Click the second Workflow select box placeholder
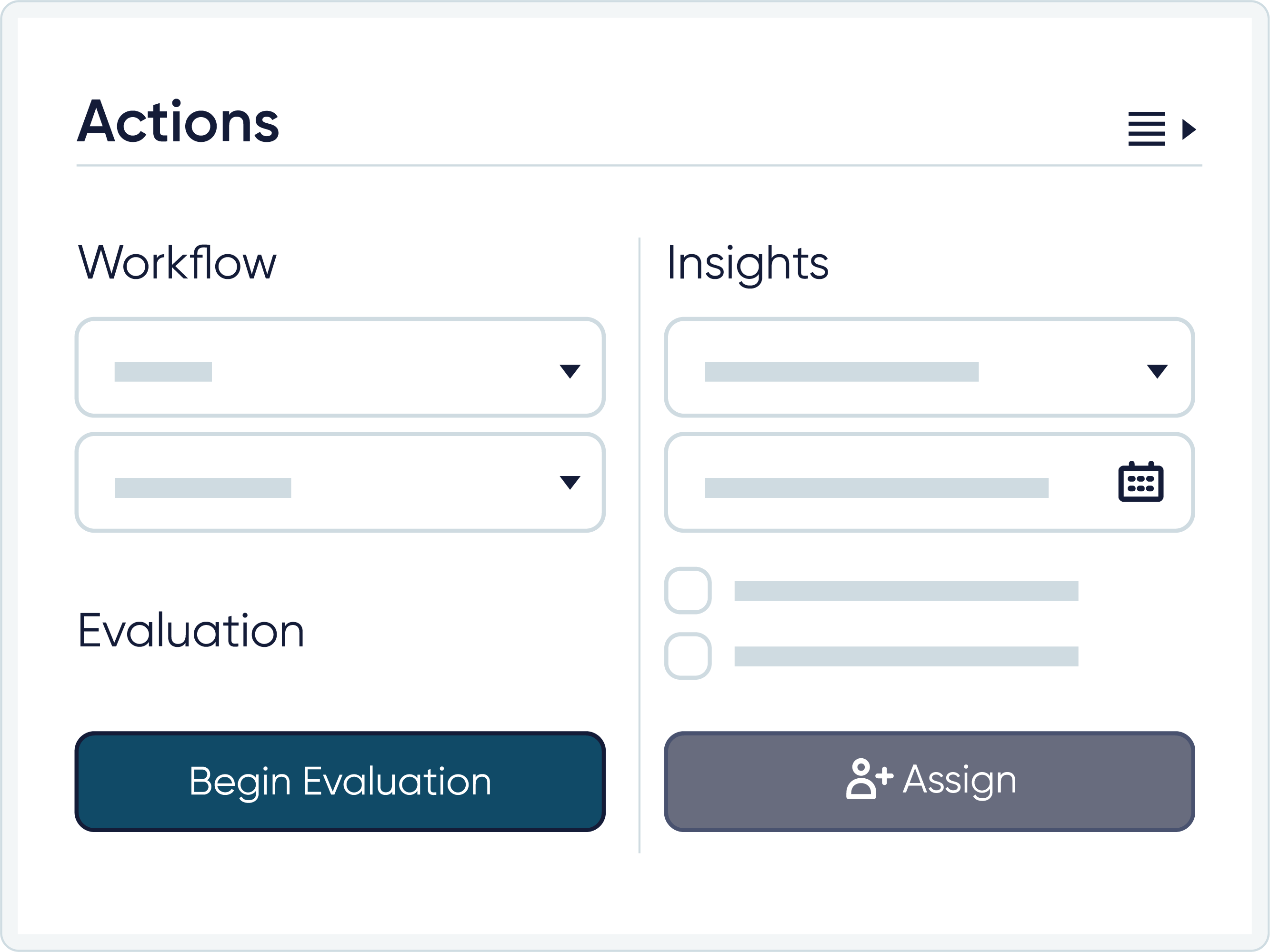 point(203,488)
